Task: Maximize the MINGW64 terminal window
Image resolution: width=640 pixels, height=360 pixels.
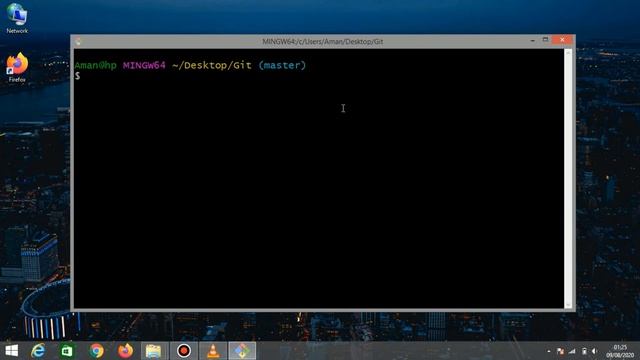Action: click(545, 40)
